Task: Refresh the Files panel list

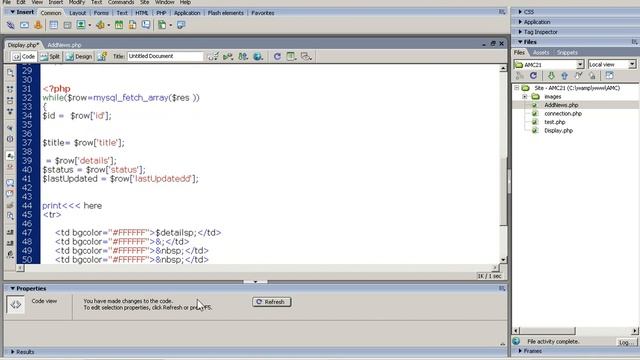Action: [x=533, y=76]
